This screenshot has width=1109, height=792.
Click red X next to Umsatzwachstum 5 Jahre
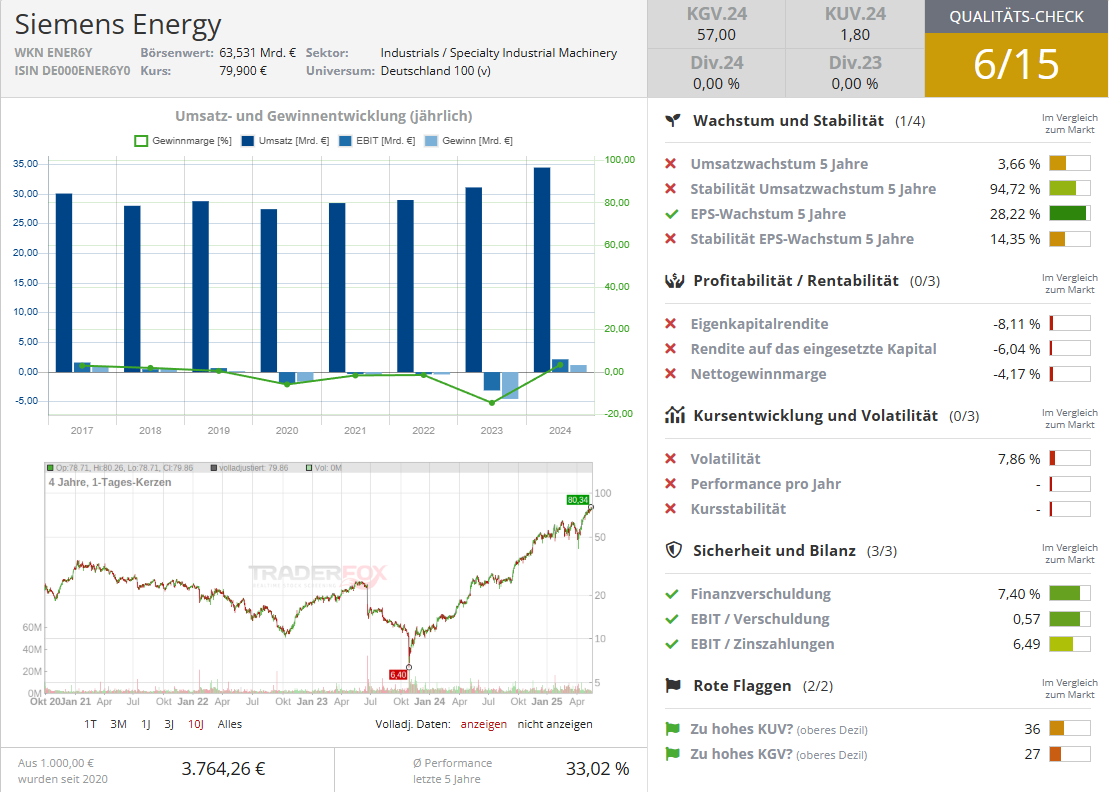670,164
